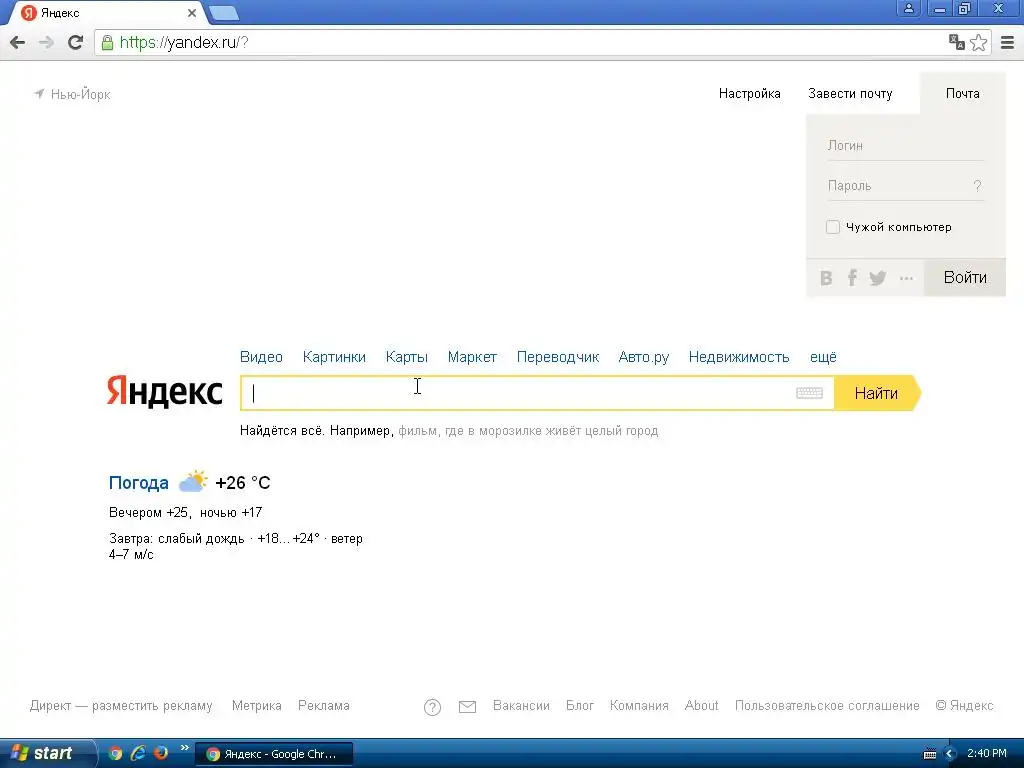The height and width of the screenshot is (768, 1024).
Task: Check the Чужой компьютер checkbox
Action: click(x=833, y=227)
